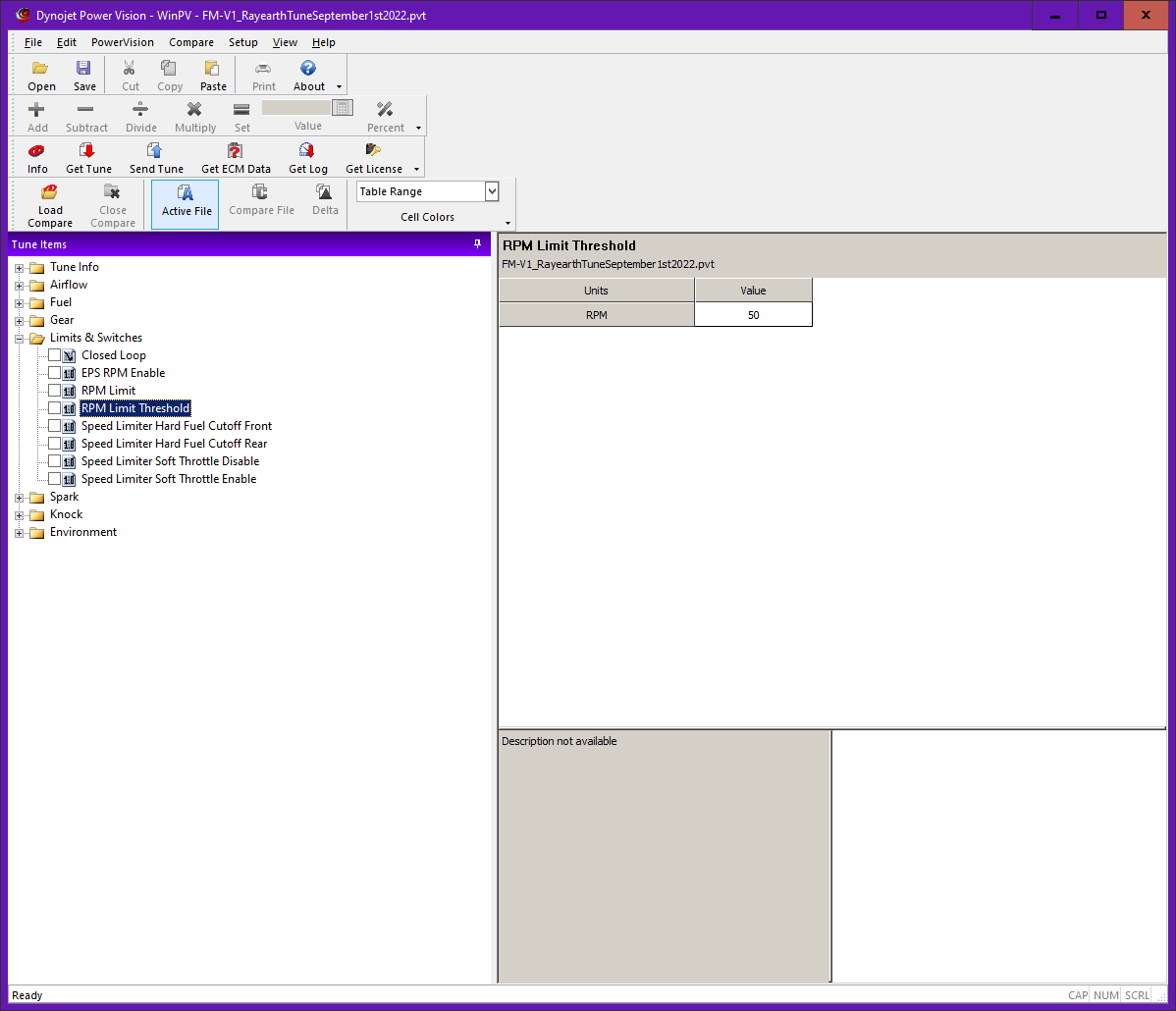Check the RPM Limit checkbox

pyautogui.click(x=54, y=391)
